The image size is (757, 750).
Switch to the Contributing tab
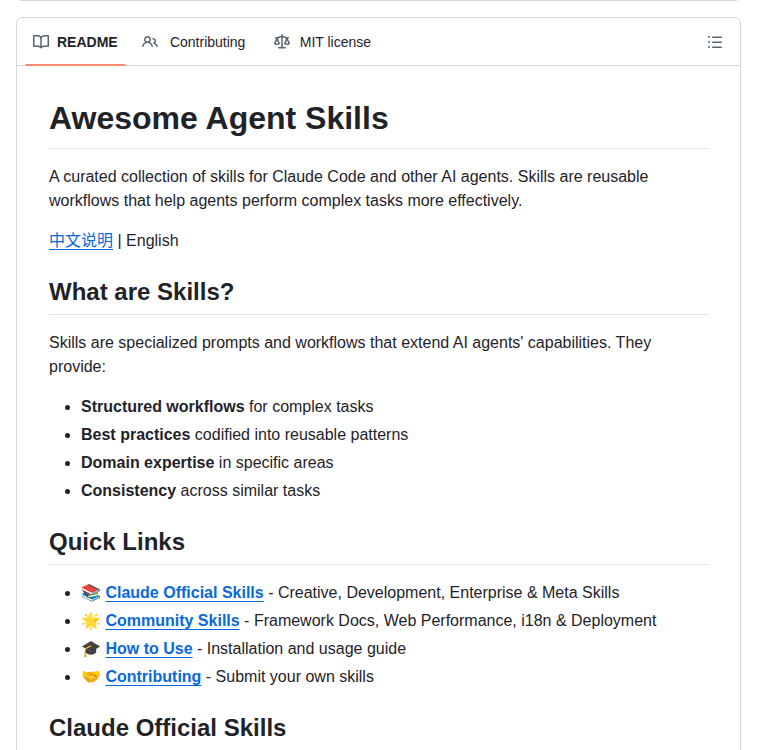(x=194, y=42)
